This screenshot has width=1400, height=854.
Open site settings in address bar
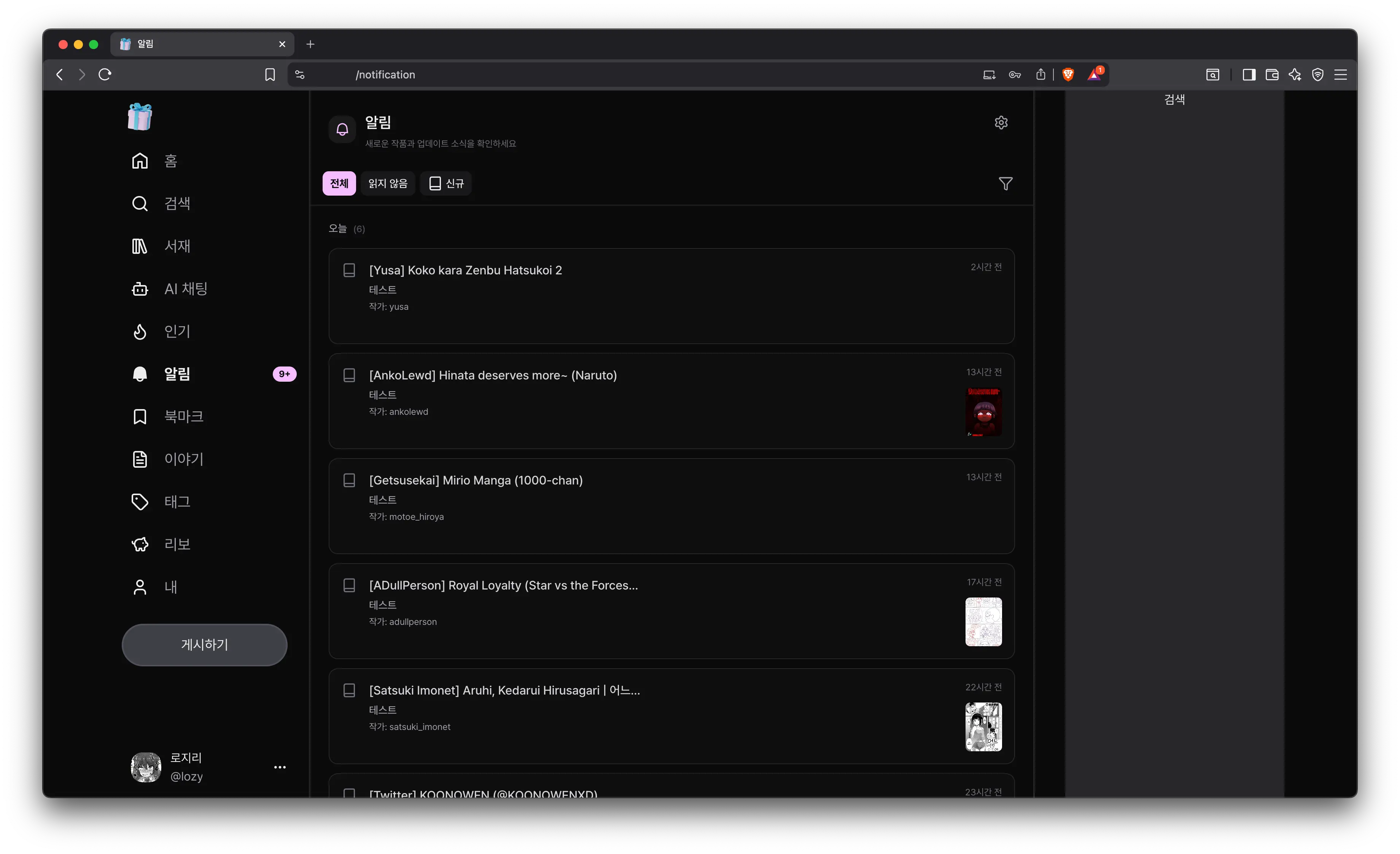[300, 75]
